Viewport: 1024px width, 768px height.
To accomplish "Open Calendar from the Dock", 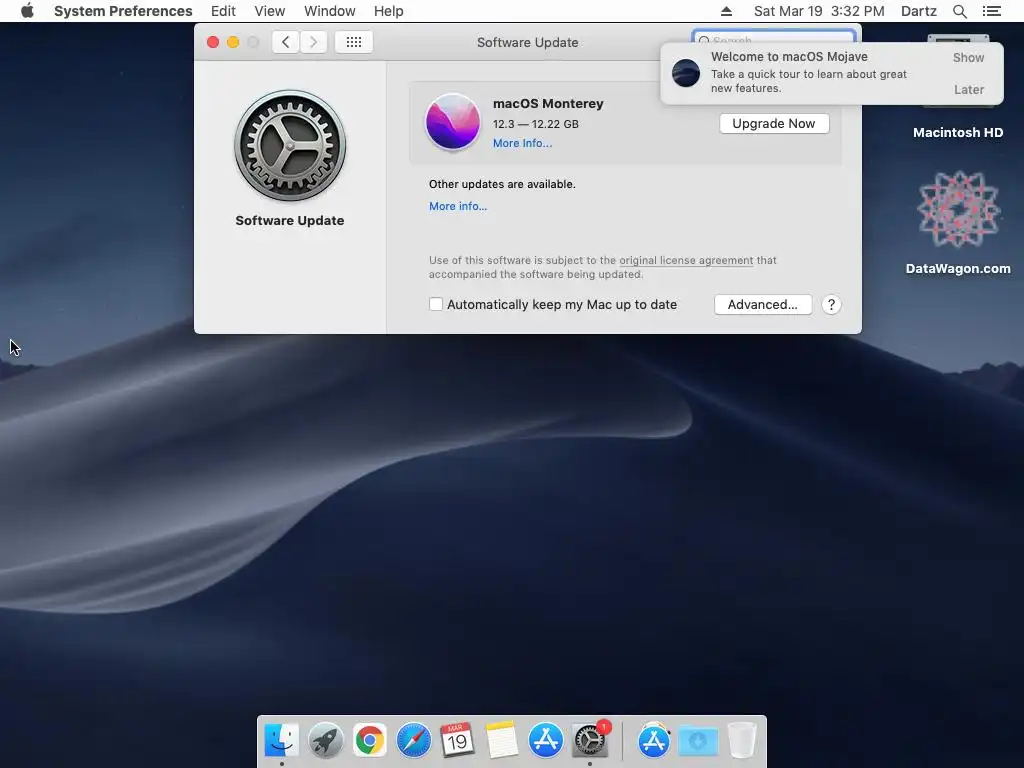I will 457,740.
